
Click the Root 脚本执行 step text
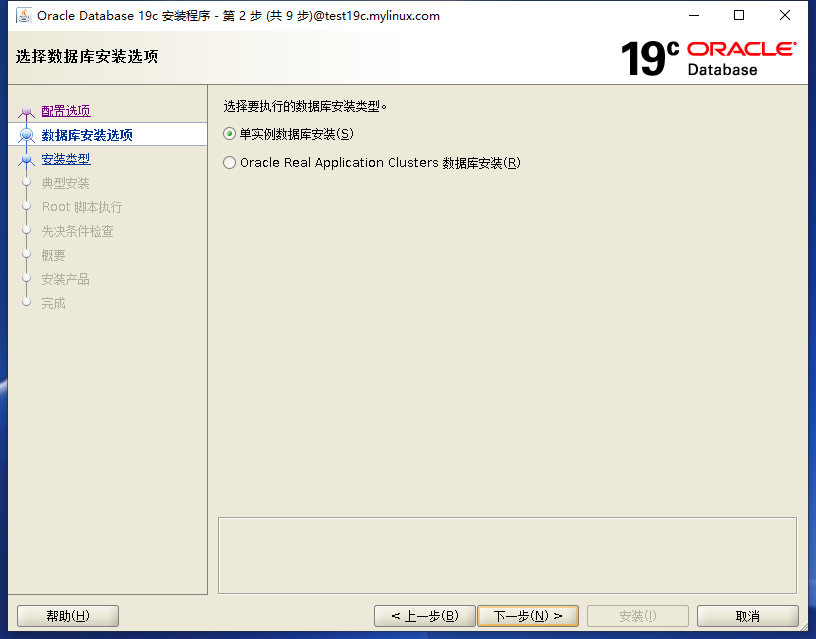(82, 207)
